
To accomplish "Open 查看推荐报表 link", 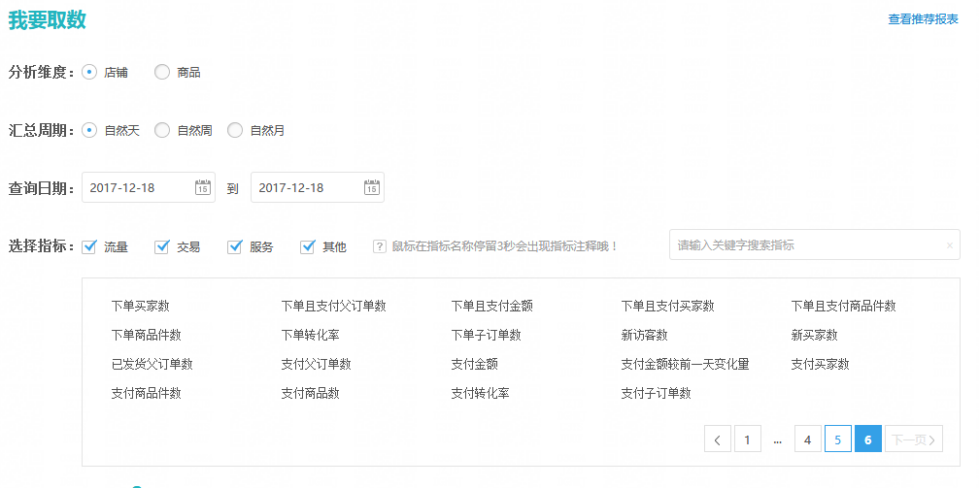I will 923,19.
